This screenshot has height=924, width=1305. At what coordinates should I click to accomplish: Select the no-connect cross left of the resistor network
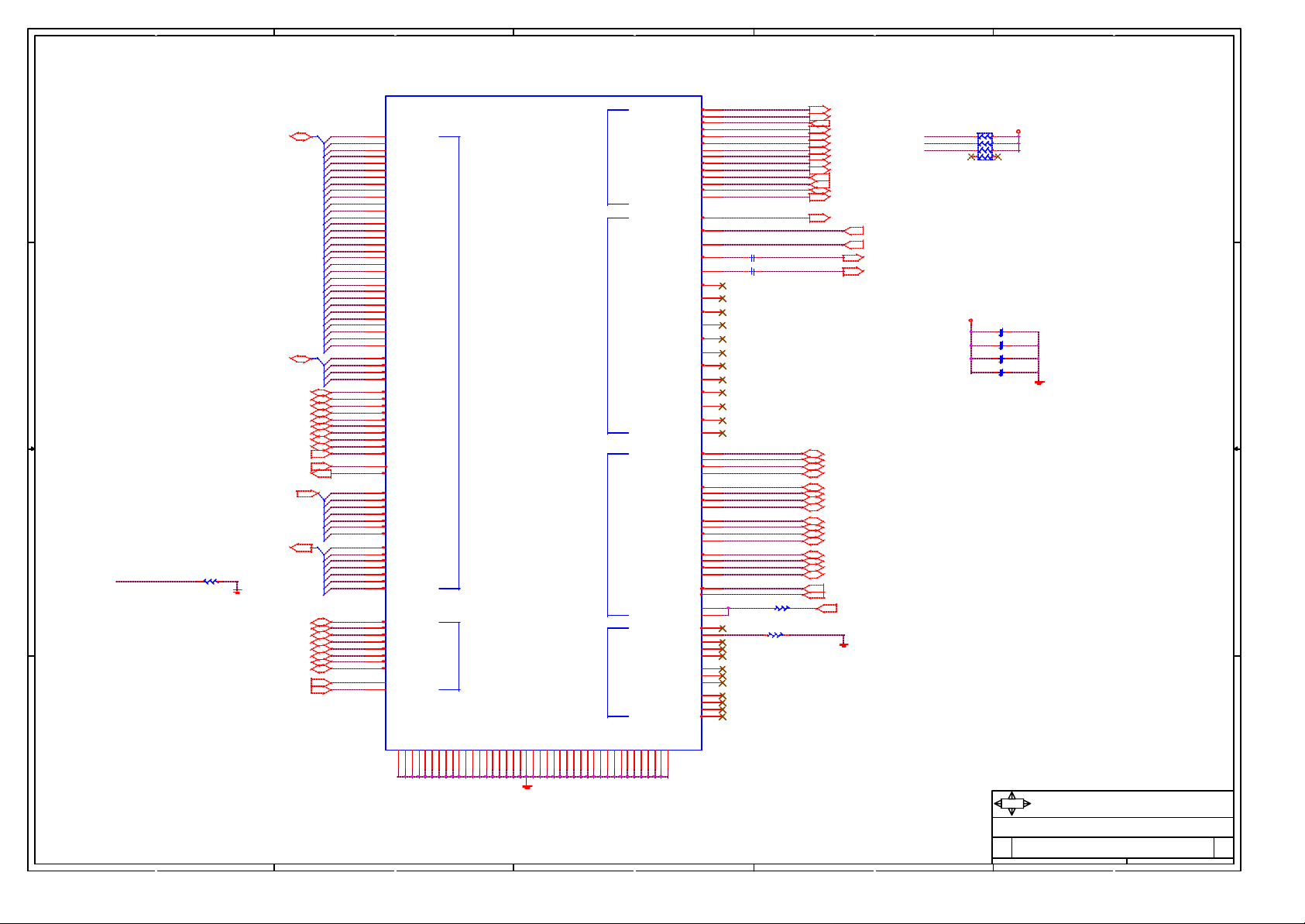(971, 156)
